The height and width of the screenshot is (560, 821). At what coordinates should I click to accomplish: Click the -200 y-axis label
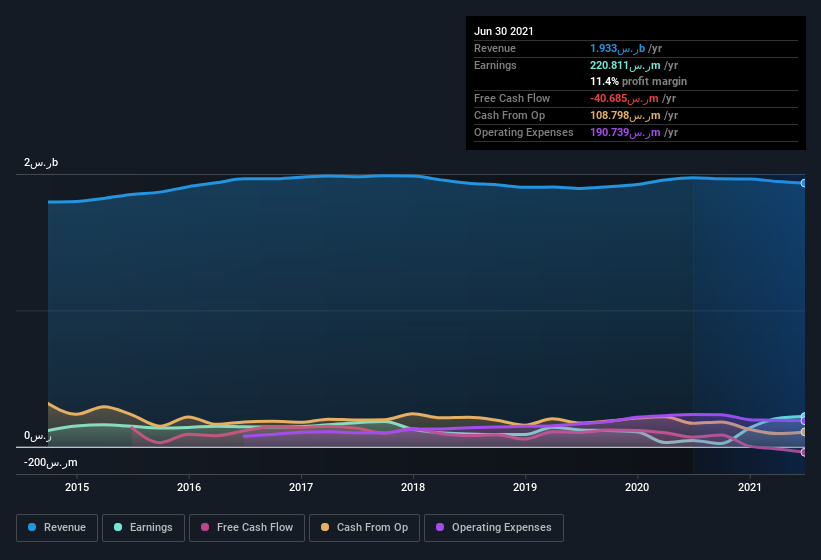[51, 463]
